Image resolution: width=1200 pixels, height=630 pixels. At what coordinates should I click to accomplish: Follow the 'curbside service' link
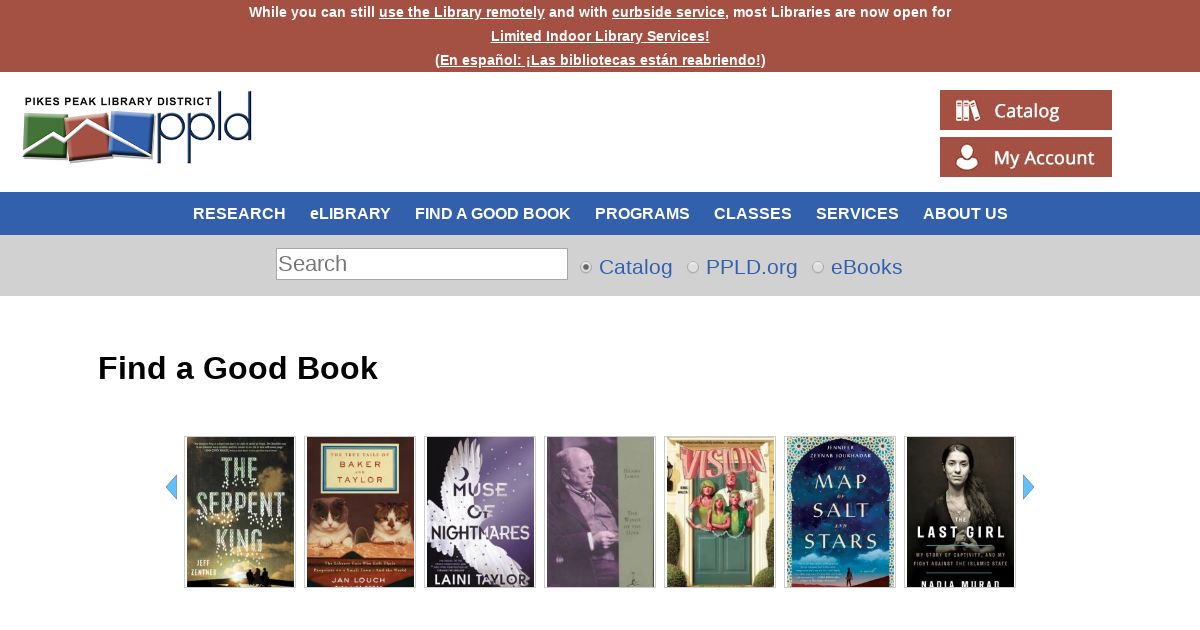(x=668, y=12)
